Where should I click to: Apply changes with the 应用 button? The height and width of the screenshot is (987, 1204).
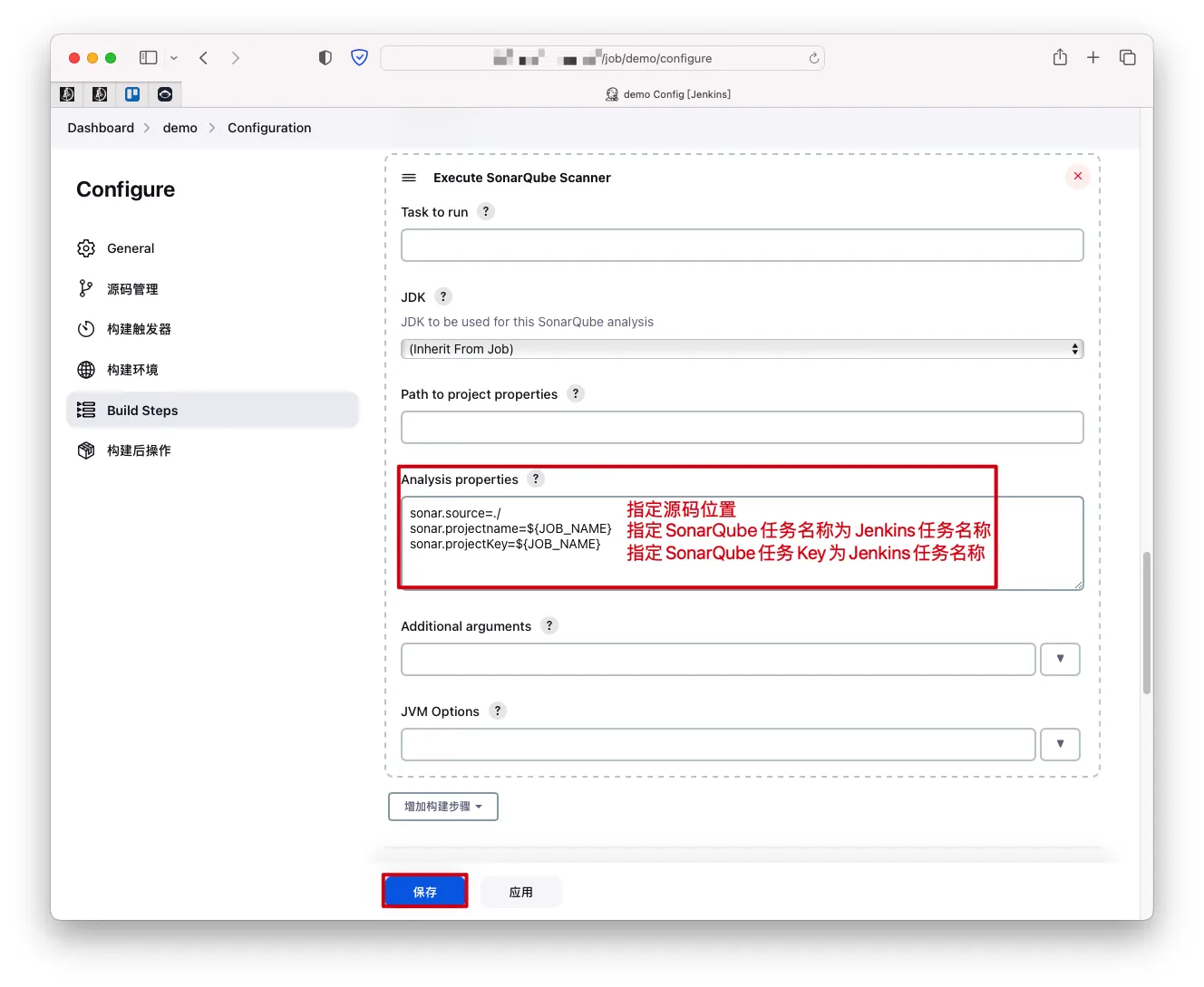click(x=521, y=892)
